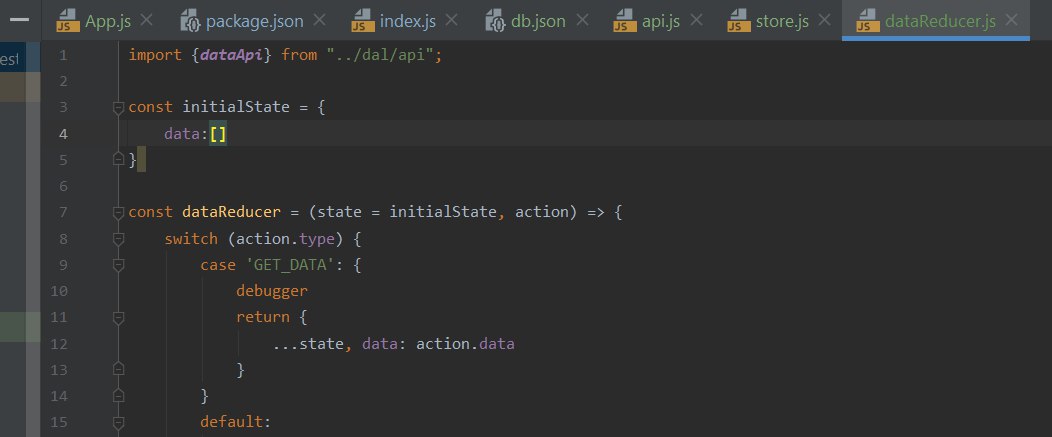Screen dimensions: 1052x437
Task: Click line number 1 in the gutter
Action: [x=63, y=55]
